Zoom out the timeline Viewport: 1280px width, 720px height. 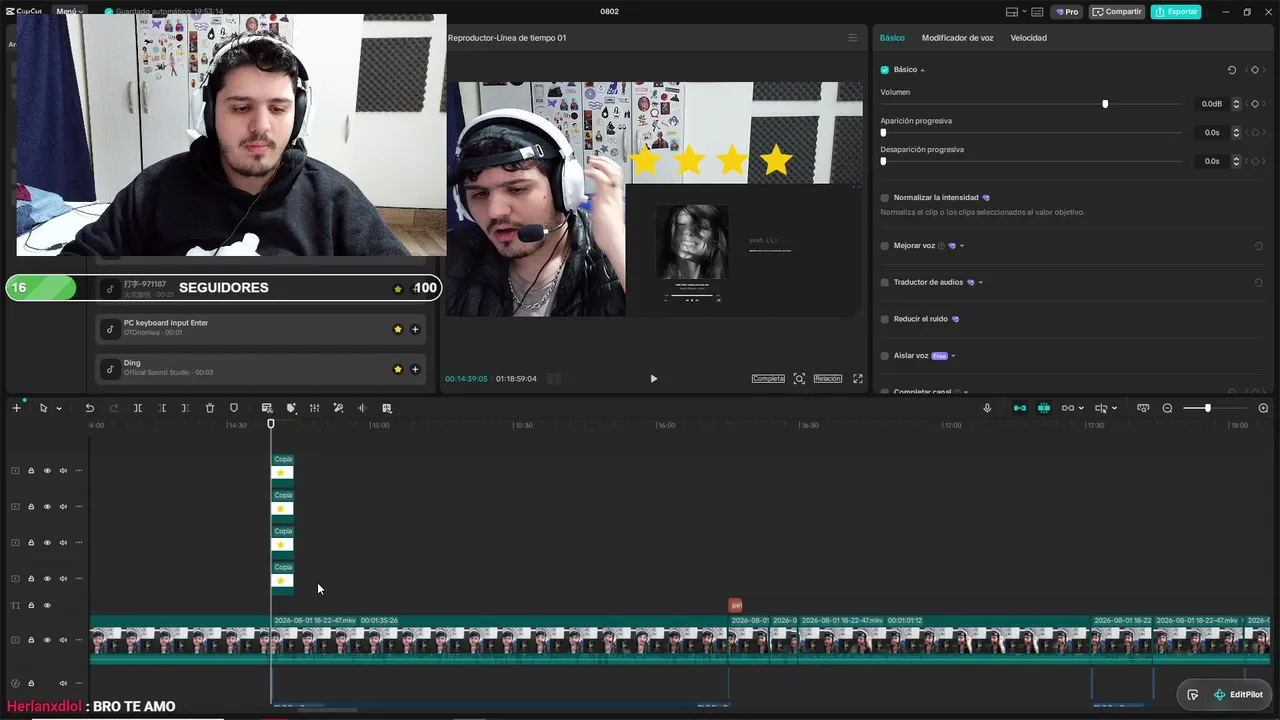point(1167,408)
